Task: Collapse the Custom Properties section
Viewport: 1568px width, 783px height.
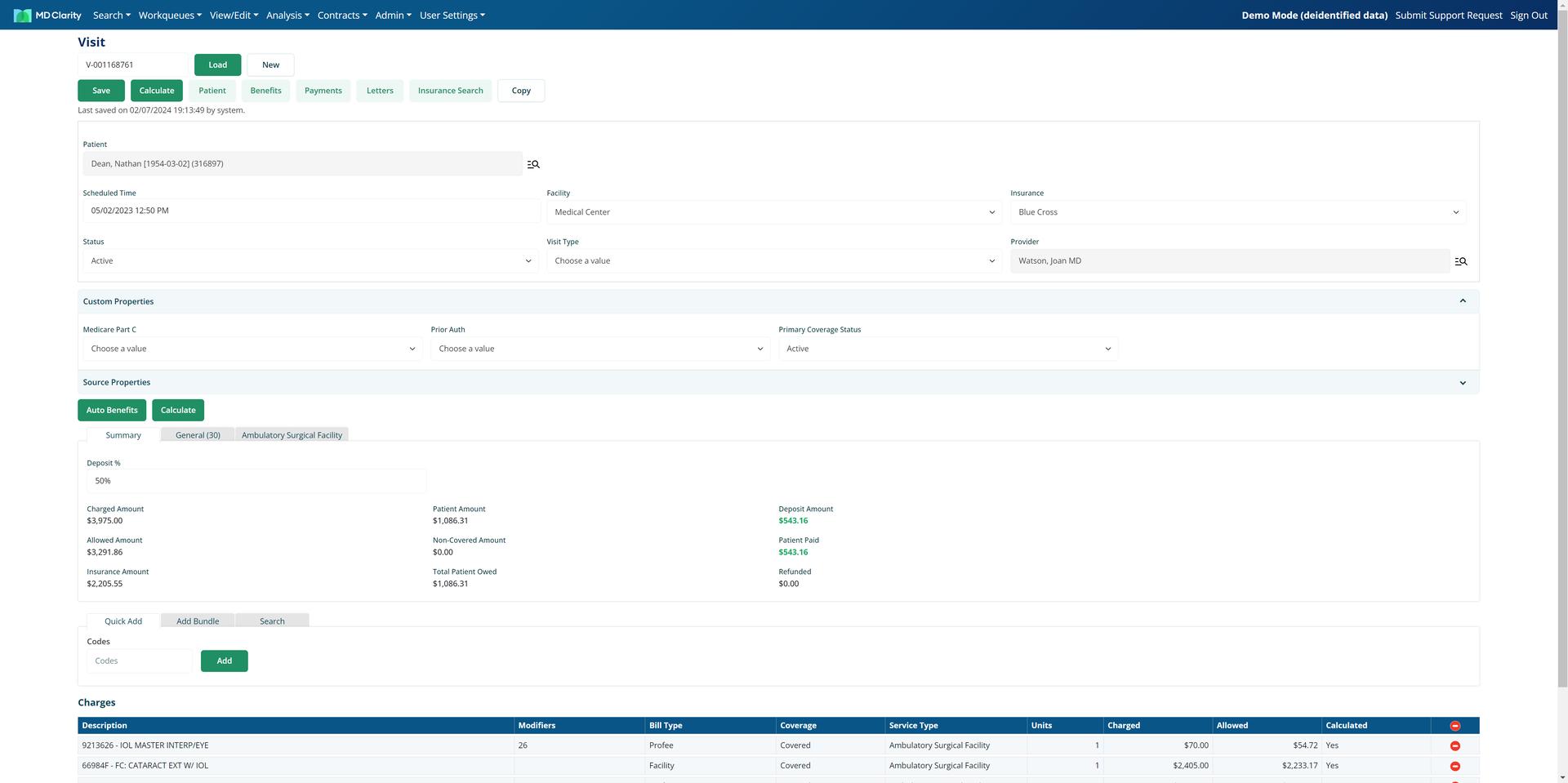Action: click(x=1463, y=301)
